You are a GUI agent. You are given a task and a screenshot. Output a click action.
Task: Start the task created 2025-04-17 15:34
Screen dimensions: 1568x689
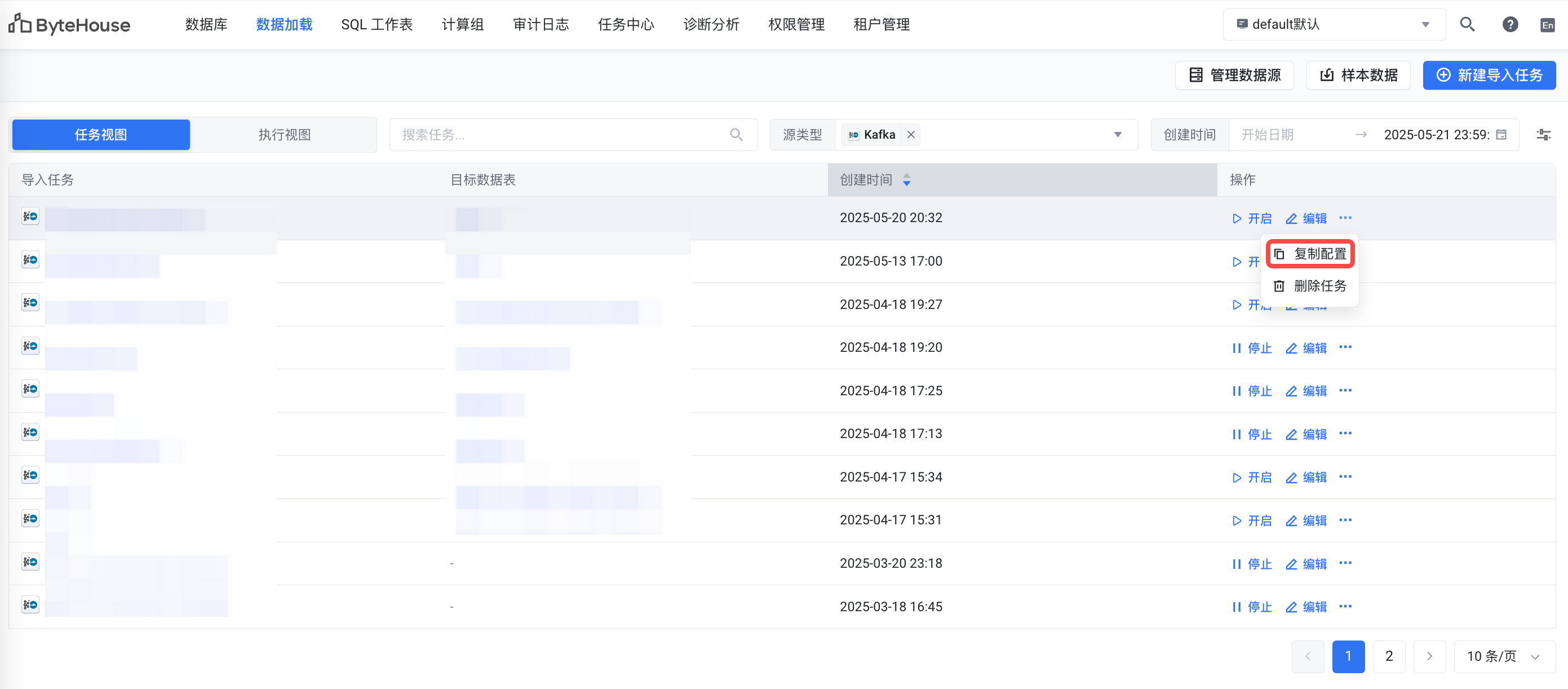[x=1251, y=477]
